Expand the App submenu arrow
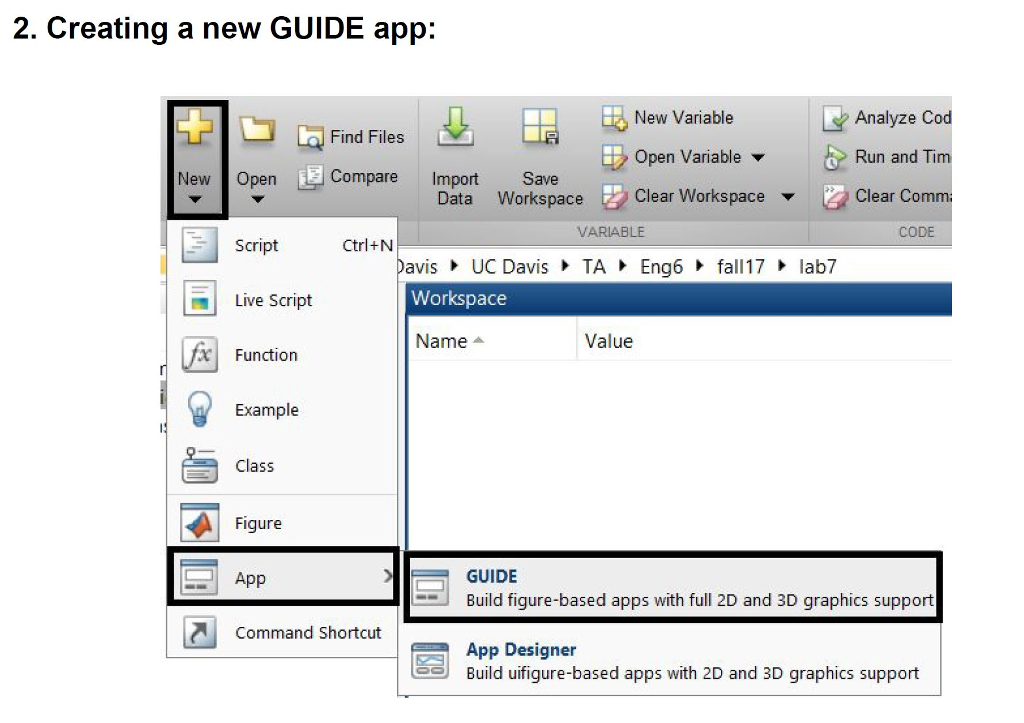Viewport: 1024px width, 723px height. 388,575
